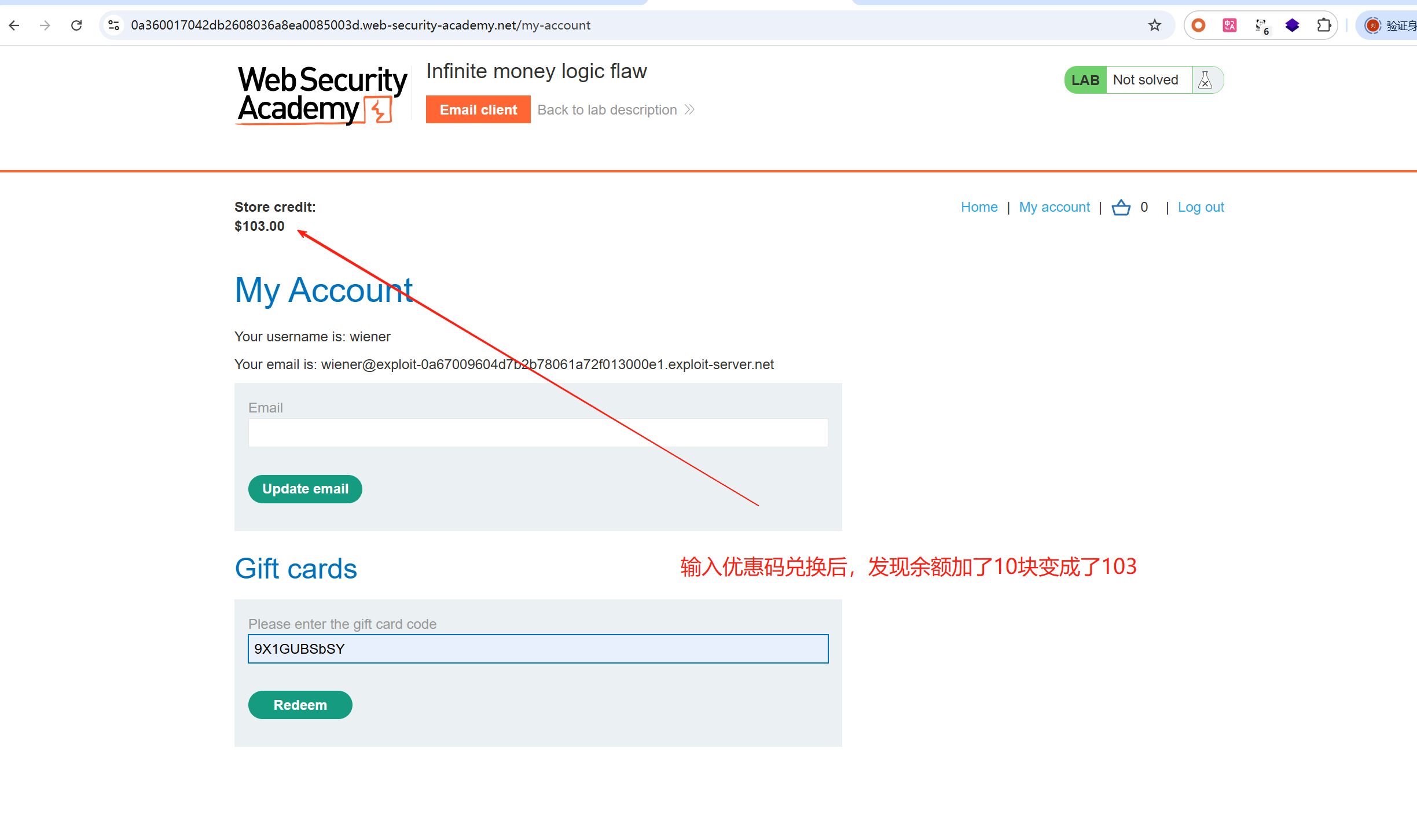Open site information icon in address bar
The image size is (1417, 840).
click(114, 25)
